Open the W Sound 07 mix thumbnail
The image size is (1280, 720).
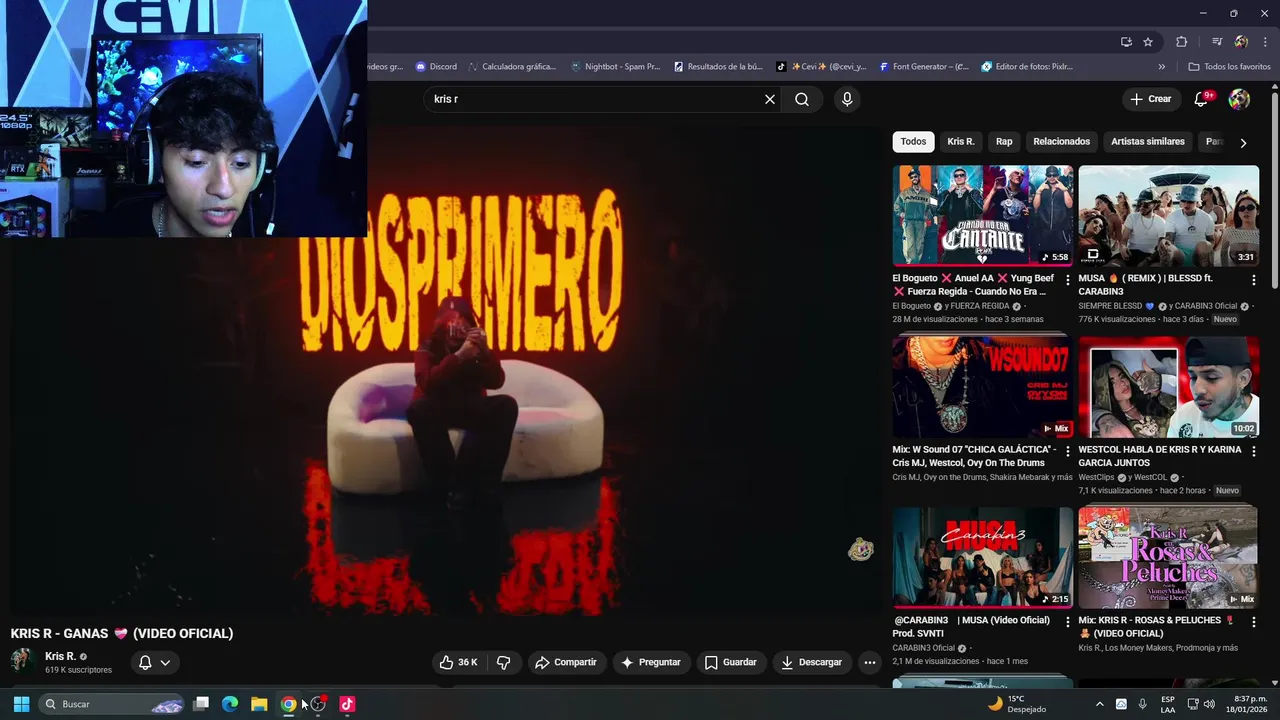[x=983, y=386]
